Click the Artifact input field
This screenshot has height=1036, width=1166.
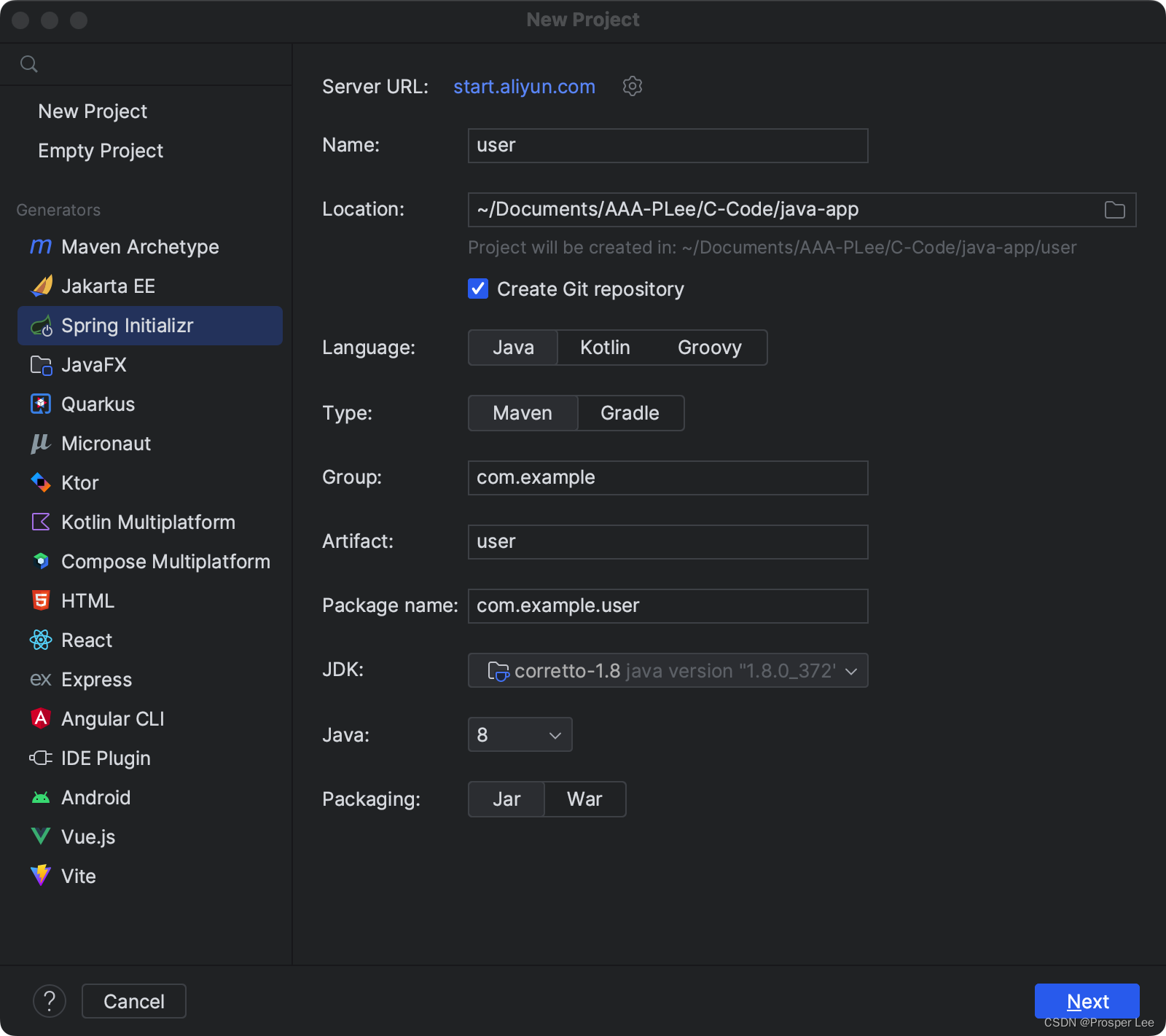click(668, 542)
